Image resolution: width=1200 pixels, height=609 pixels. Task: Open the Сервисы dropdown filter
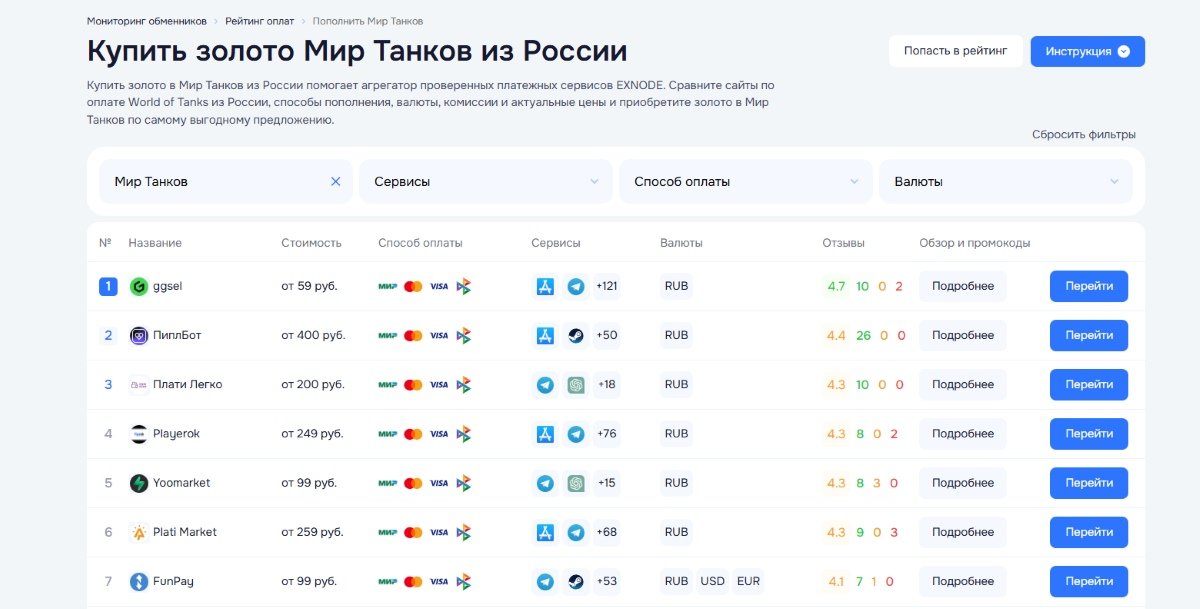pos(486,181)
